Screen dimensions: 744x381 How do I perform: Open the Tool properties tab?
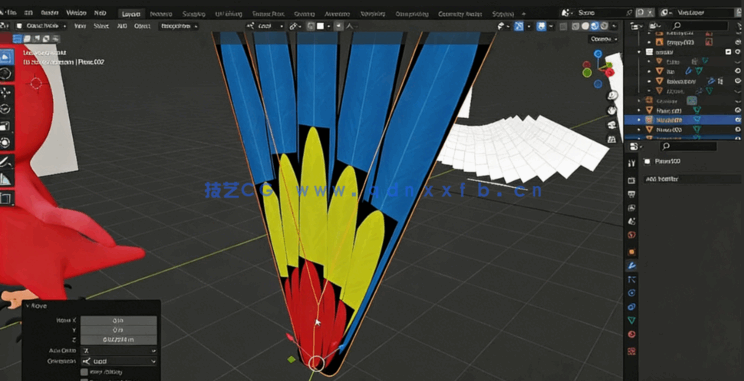(x=632, y=163)
